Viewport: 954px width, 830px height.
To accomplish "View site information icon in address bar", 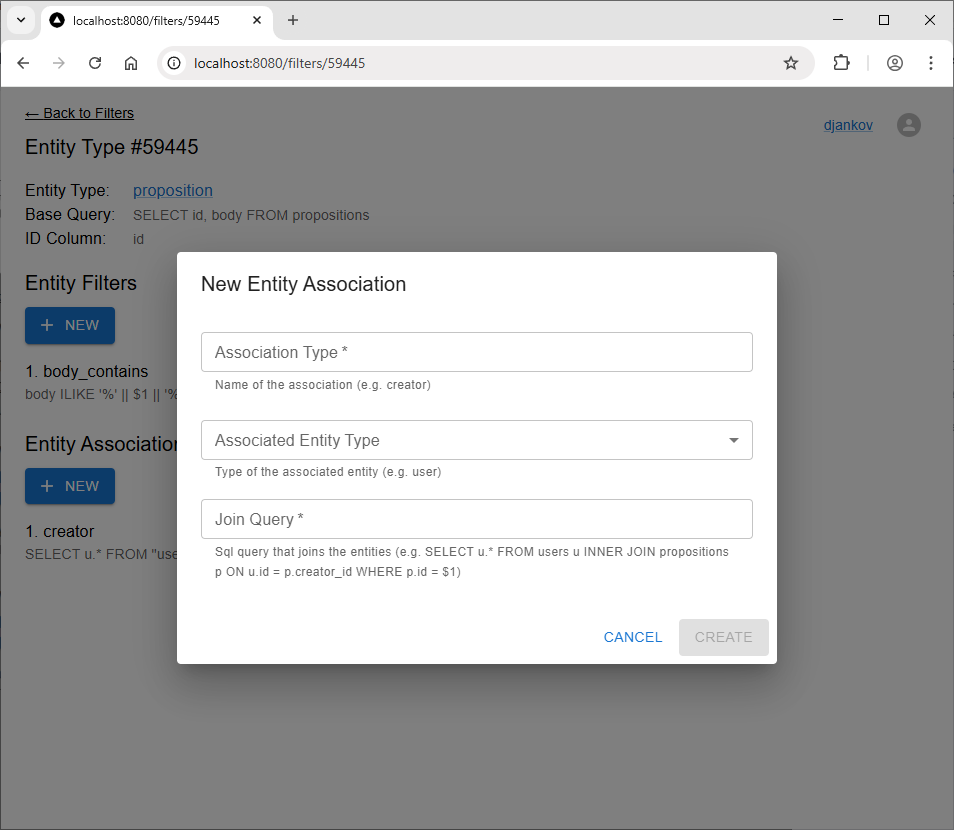I will pos(174,63).
